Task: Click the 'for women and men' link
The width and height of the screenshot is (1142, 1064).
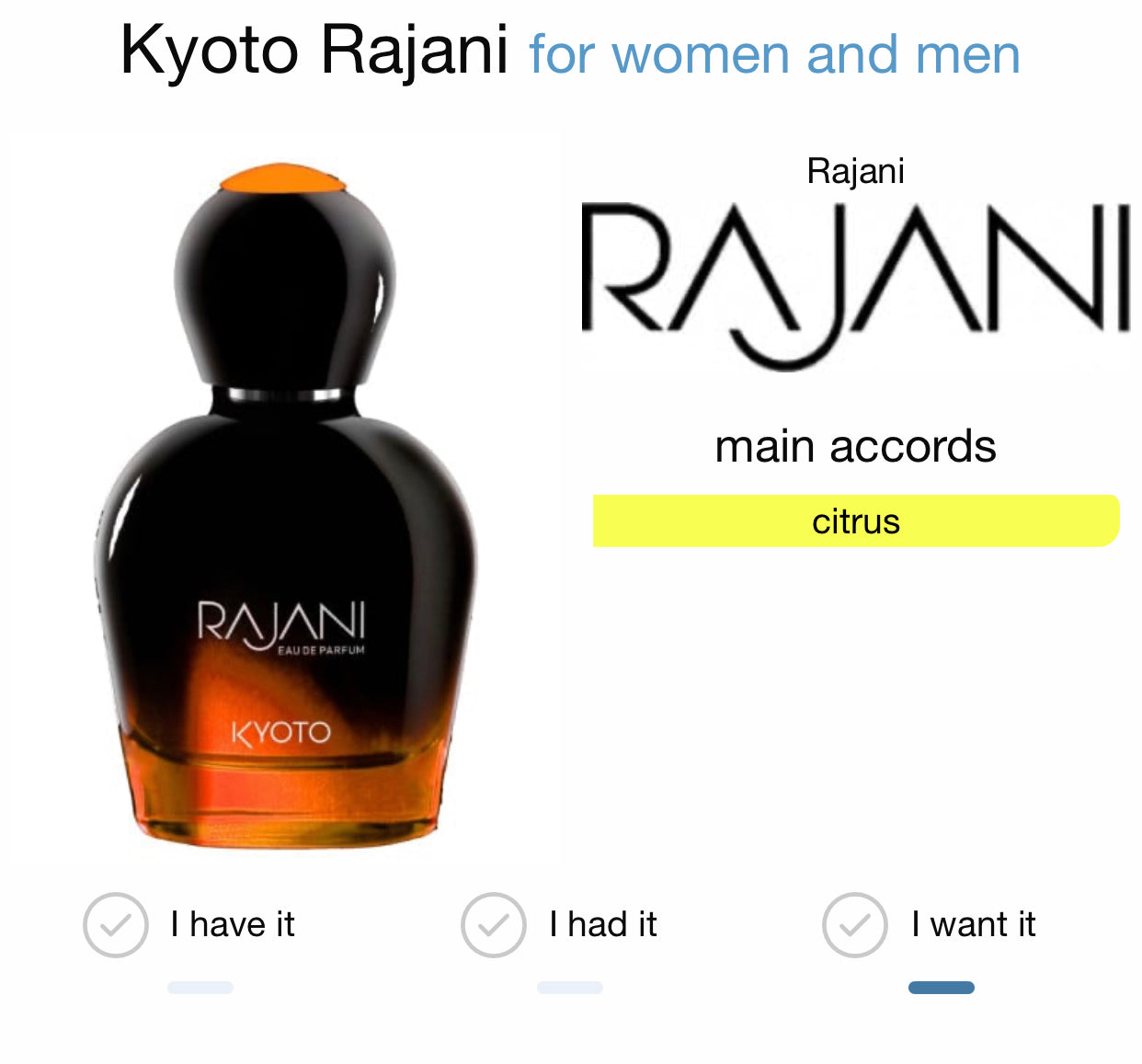Action: [775, 54]
